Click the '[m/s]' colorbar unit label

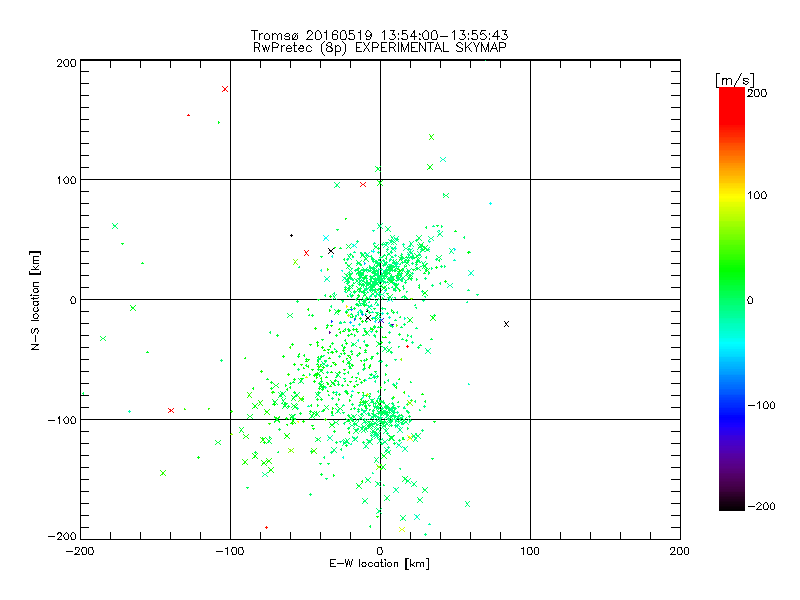735,80
